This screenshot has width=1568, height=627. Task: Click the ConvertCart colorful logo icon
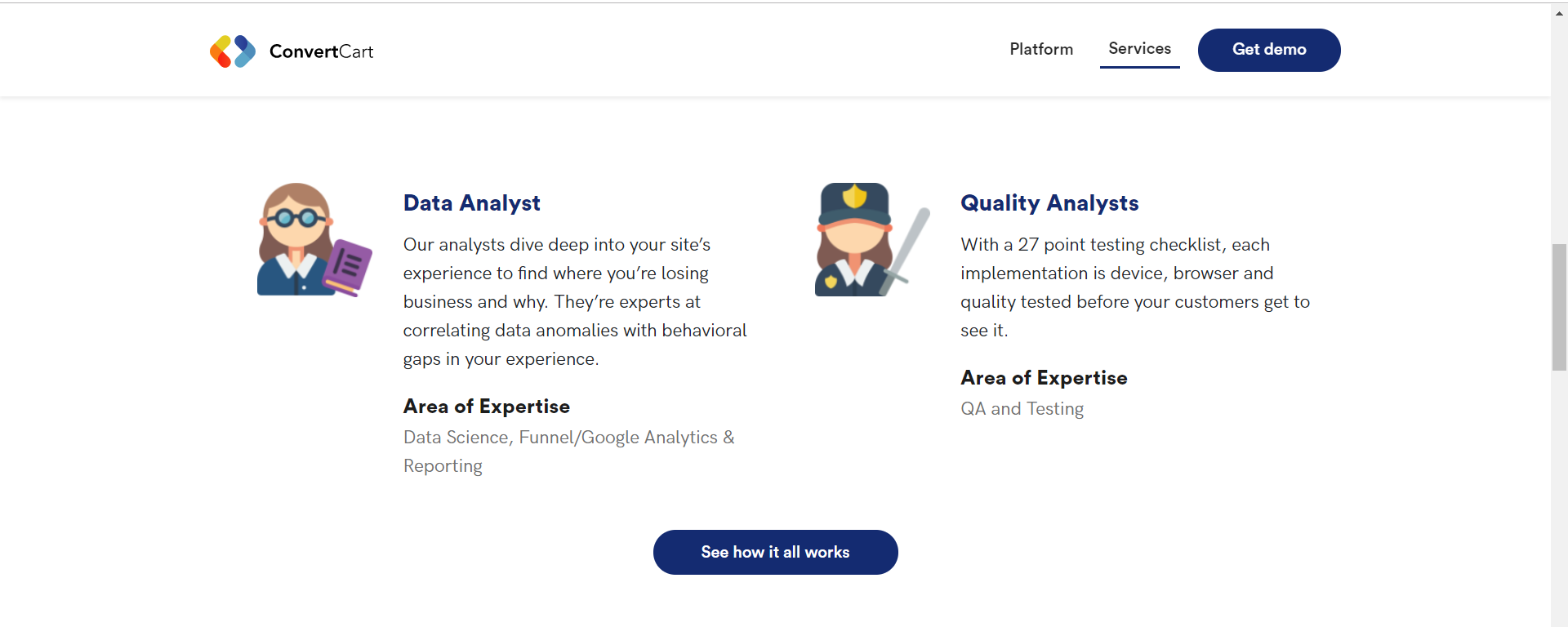pos(233,51)
